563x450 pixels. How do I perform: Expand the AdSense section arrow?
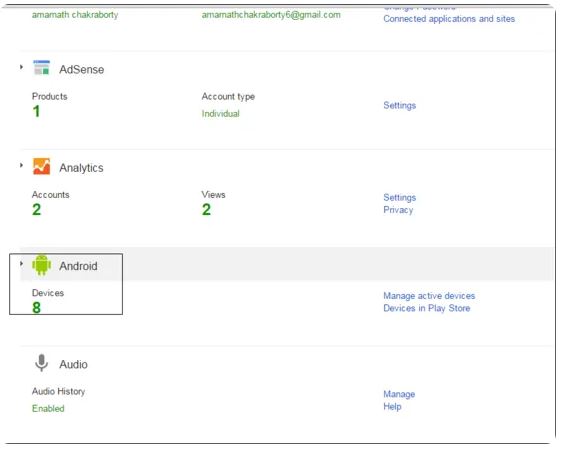[x=22, y=67]
